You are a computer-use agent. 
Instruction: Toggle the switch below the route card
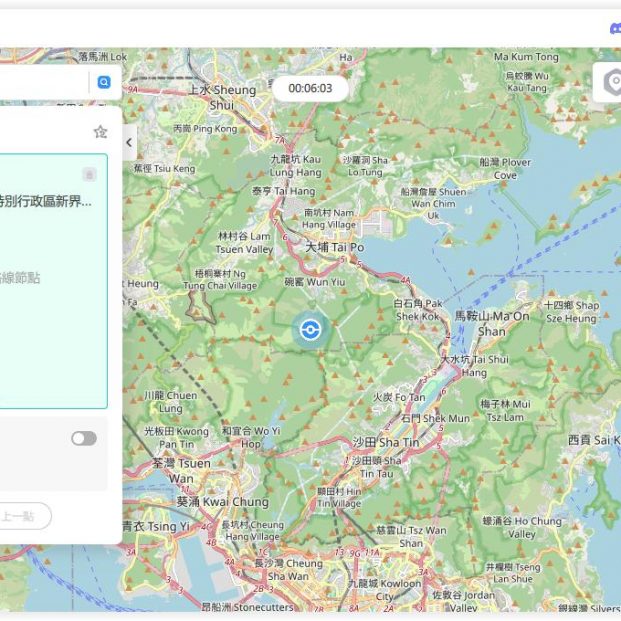point(84,438)
